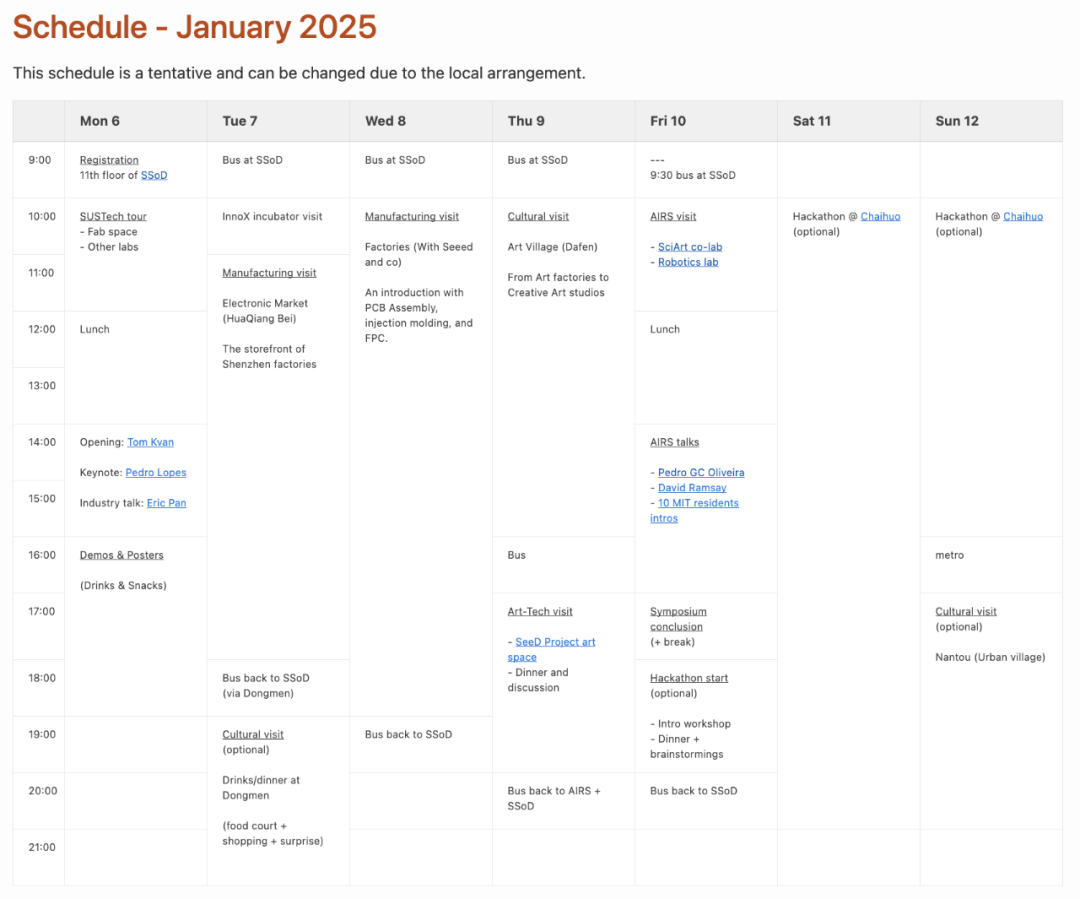Click the "Registration" heading on Monday
This screenshot has height=899, width=1080.
click(x=109, y=160)
